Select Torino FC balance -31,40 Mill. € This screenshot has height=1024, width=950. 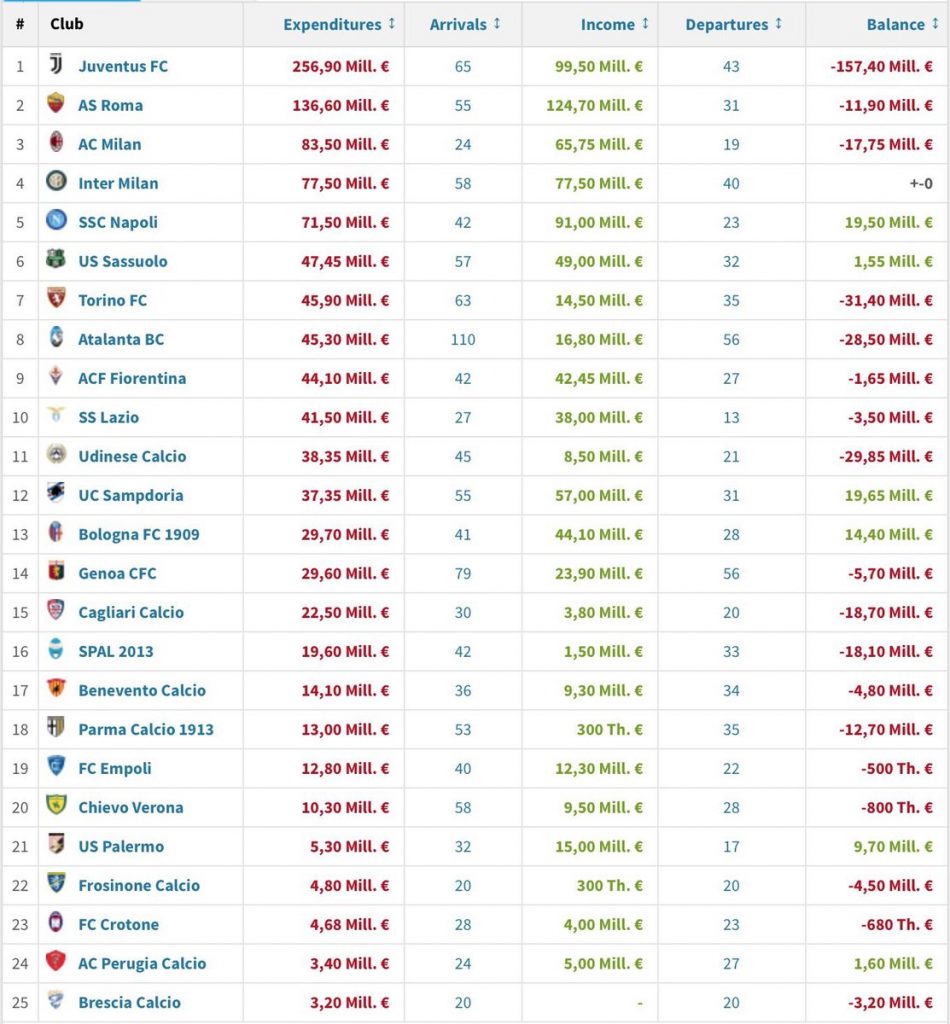click(886, 300)
